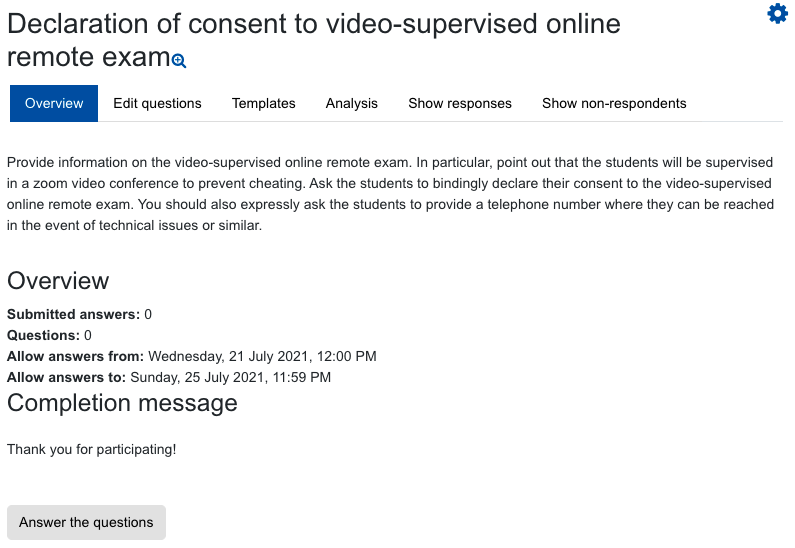Viewport: 795px width, 548px height.
Task: Select the Analysis tab
Action: pyautogui.click(x=352, y=103)
